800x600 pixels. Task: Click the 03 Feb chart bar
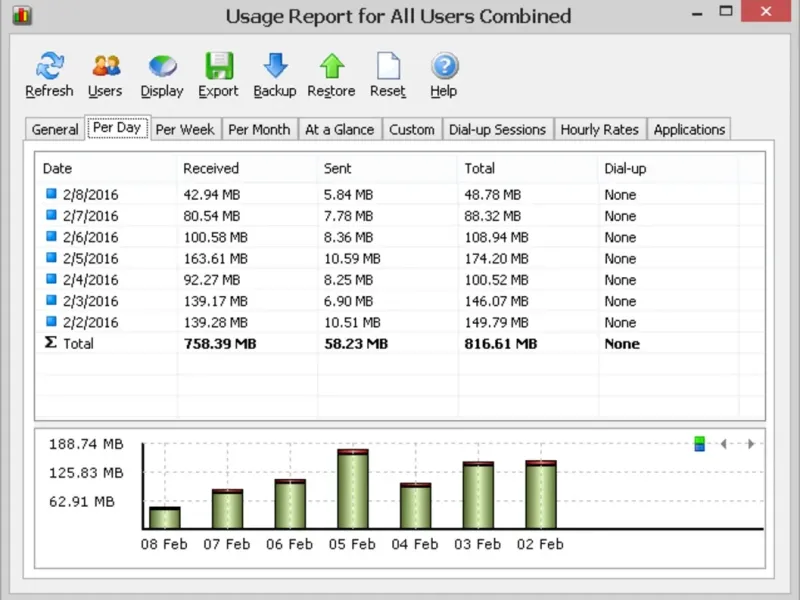point(478,495)
